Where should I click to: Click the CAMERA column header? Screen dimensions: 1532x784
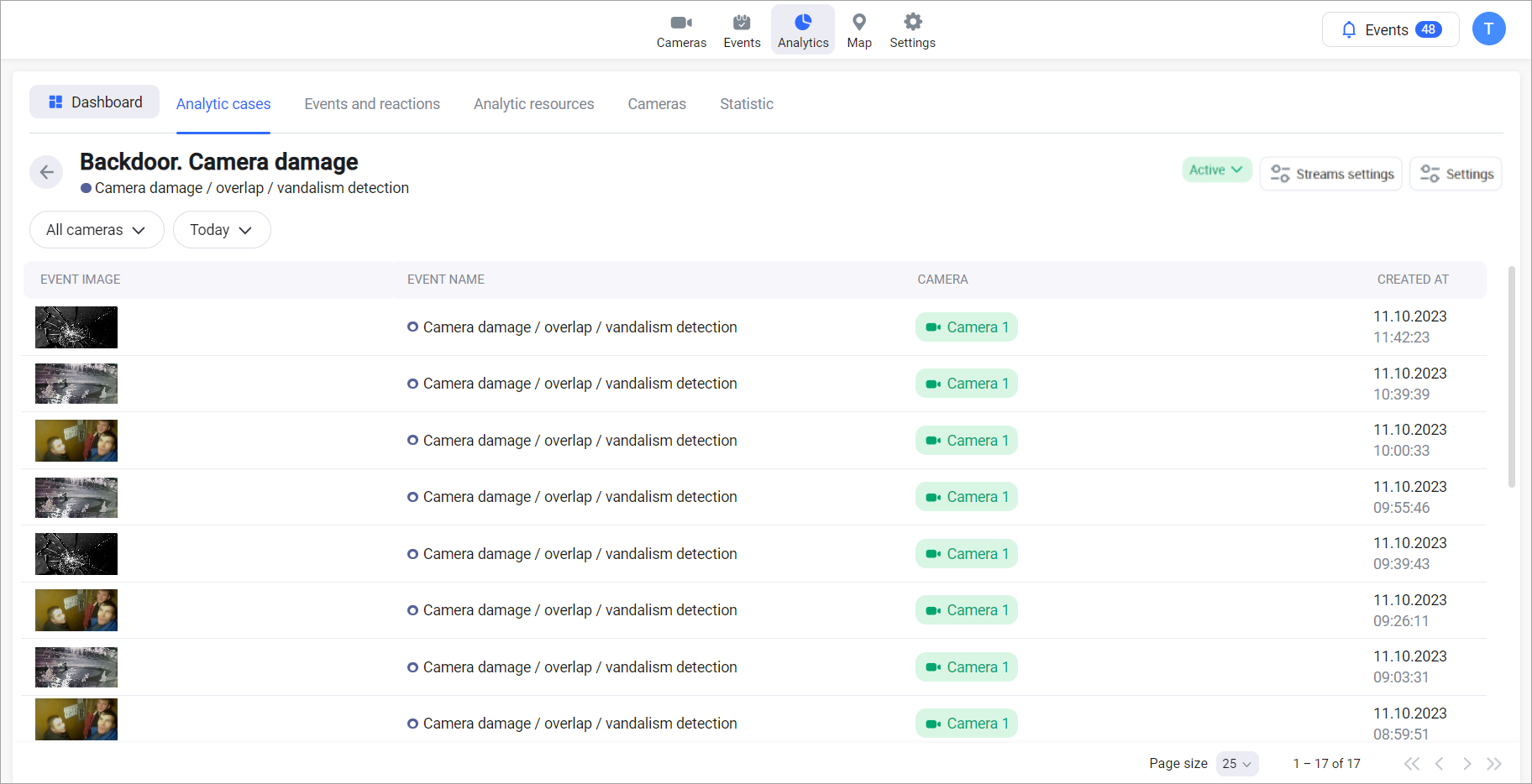click(942, 280)
